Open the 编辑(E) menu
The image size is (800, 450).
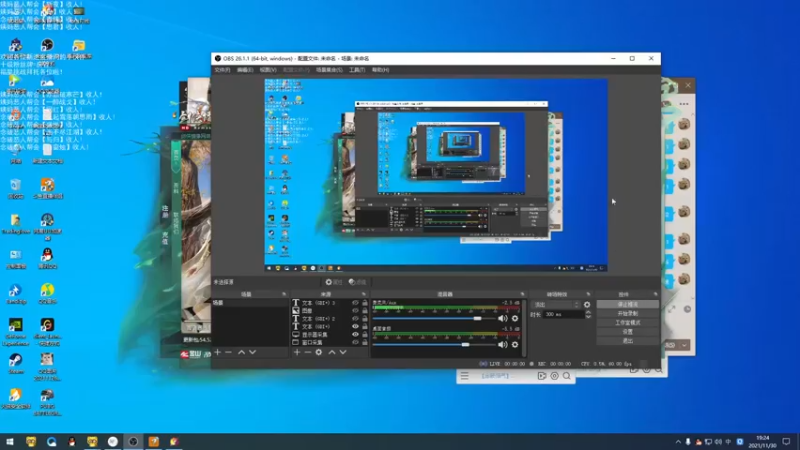click(245, 70)
